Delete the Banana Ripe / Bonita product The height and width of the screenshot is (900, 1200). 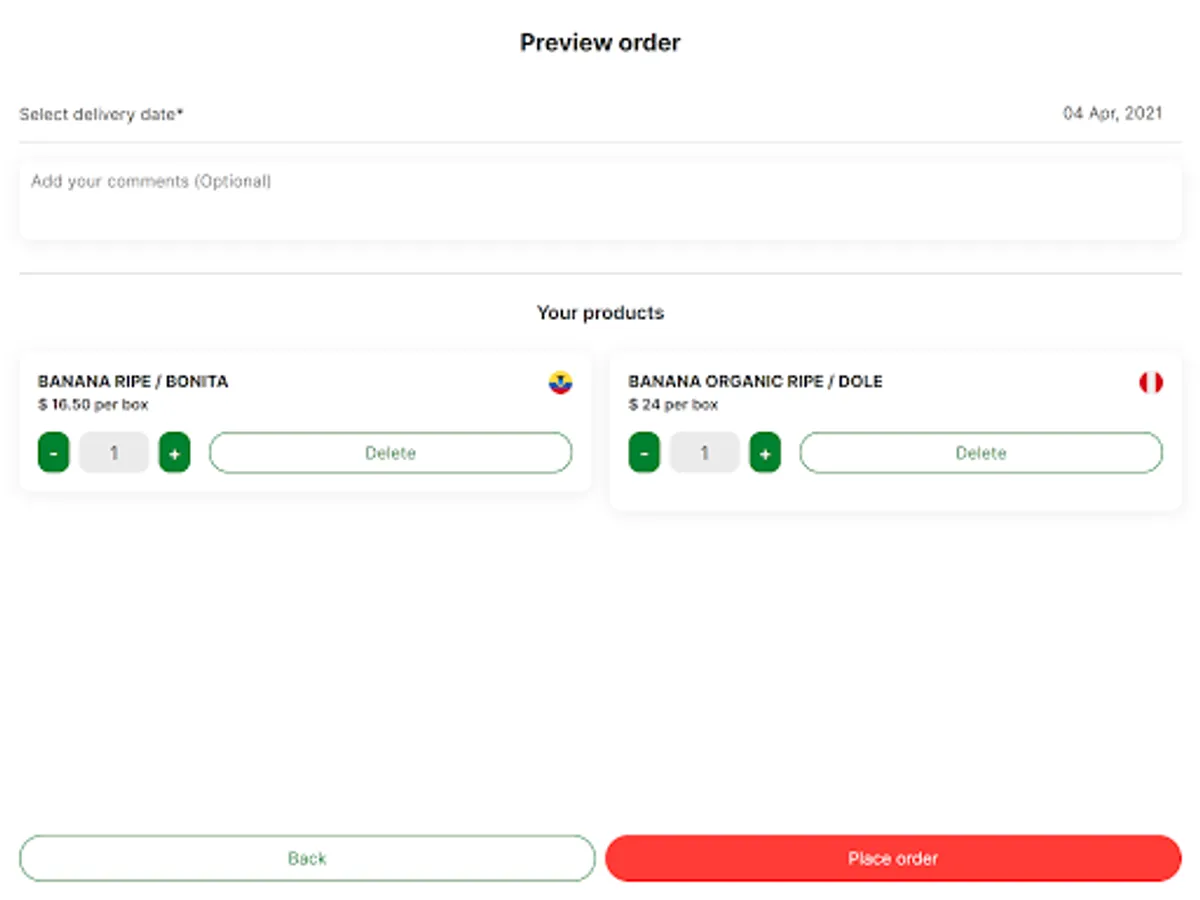(390, 453)
